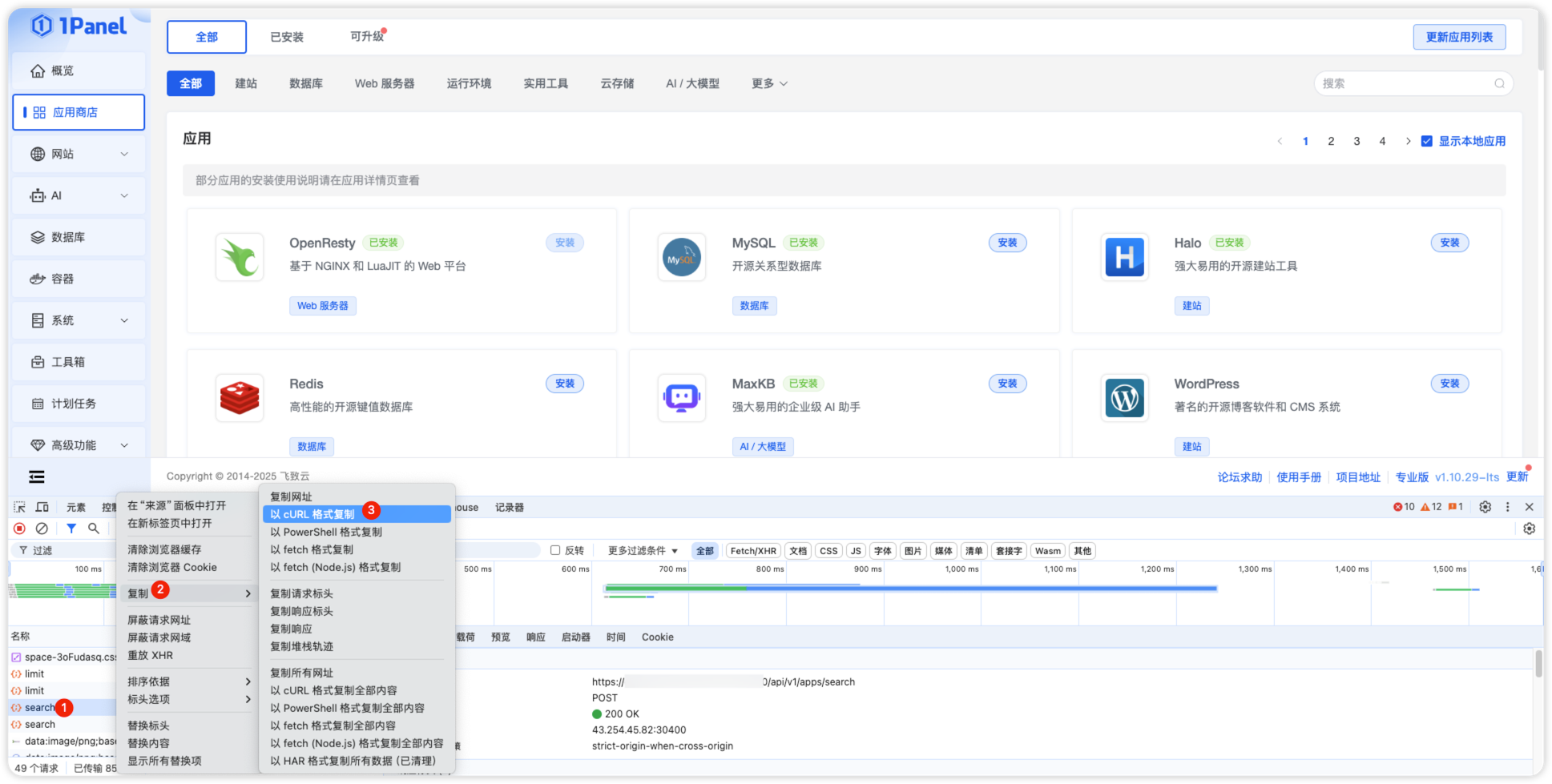Viewport: 1552px width, 784px height.
Task: Open DevTools settings gear
Action: [x=1485, y=507]
